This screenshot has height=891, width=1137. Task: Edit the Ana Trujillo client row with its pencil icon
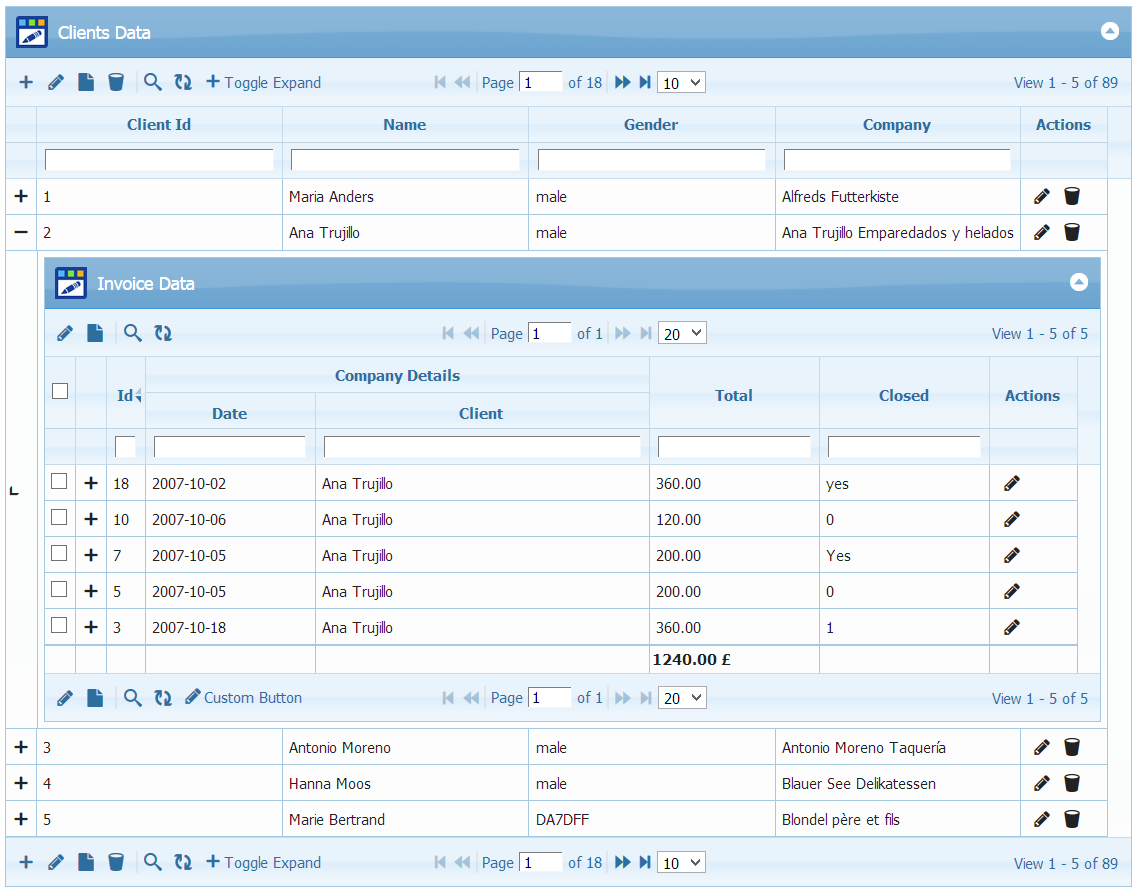click(x=1041, y=232)
